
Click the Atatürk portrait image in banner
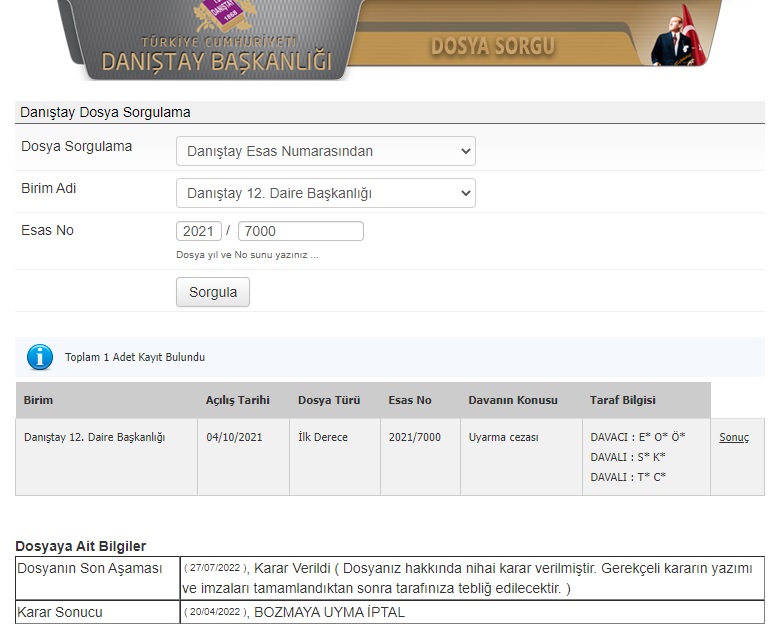(x=680, y=37)
